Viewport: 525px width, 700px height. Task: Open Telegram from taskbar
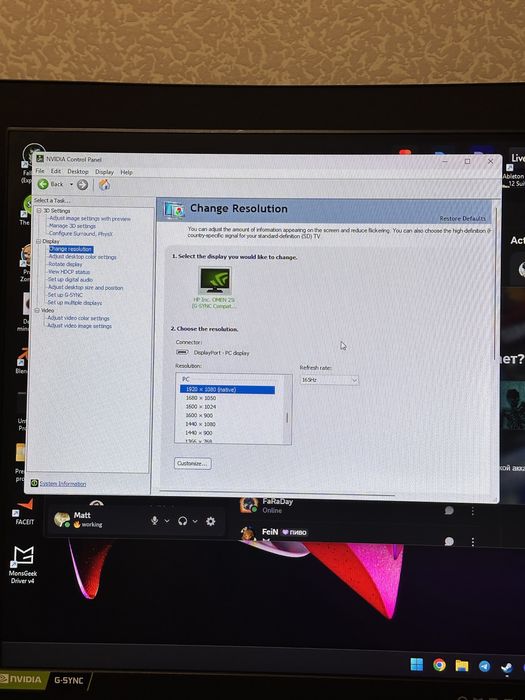click(x=484, y=667)
